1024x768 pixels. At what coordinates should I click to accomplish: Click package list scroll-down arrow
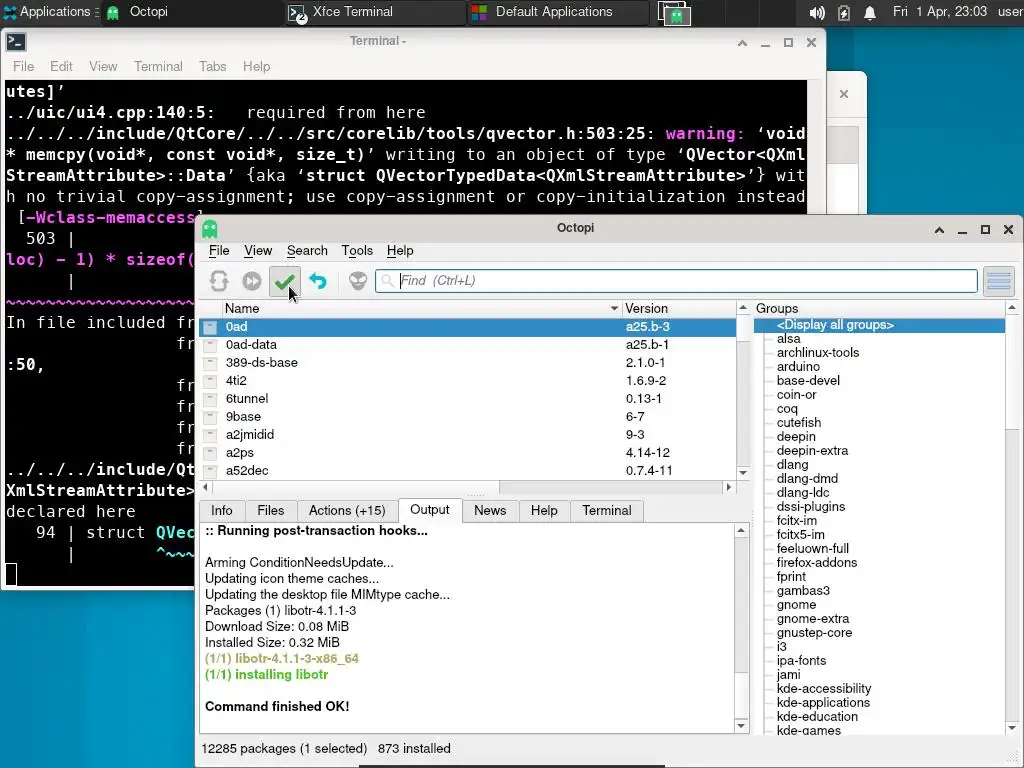743,472
